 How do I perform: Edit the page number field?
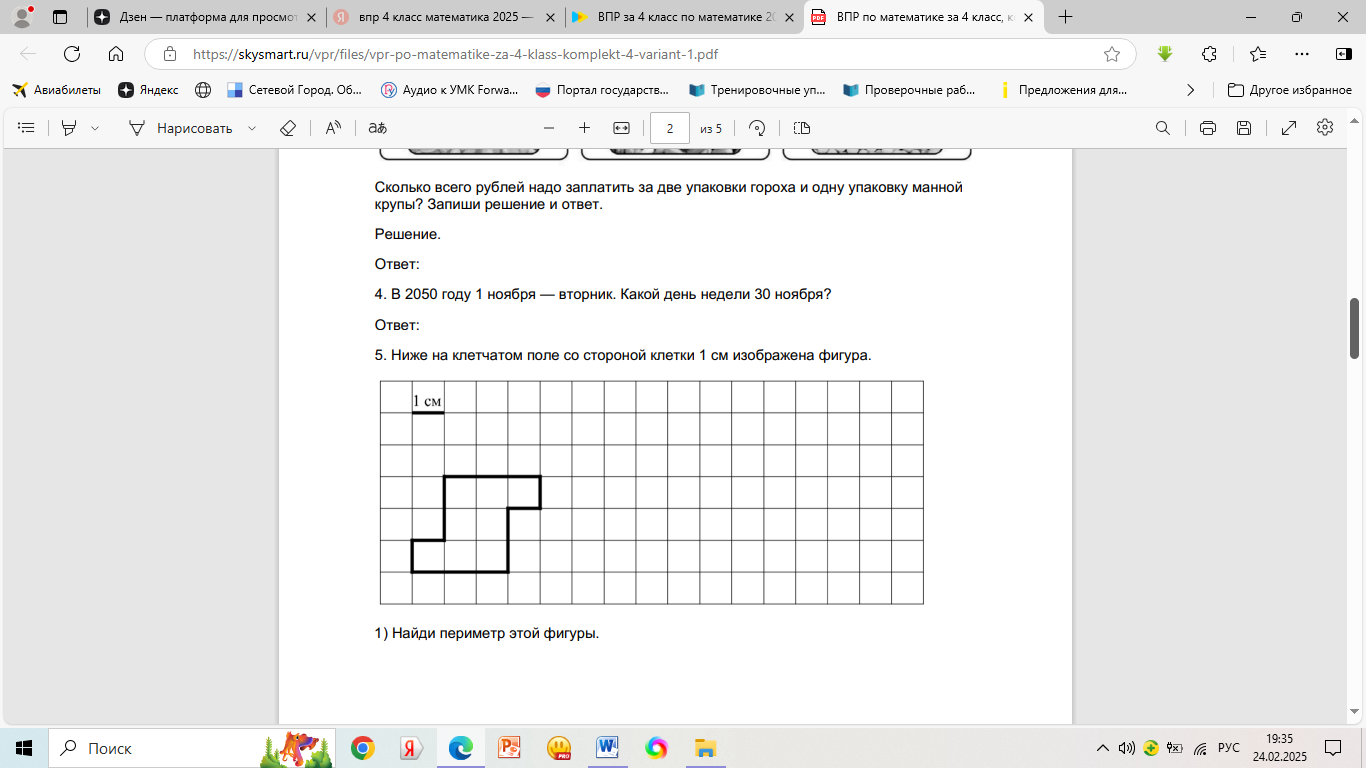(670, 128)
